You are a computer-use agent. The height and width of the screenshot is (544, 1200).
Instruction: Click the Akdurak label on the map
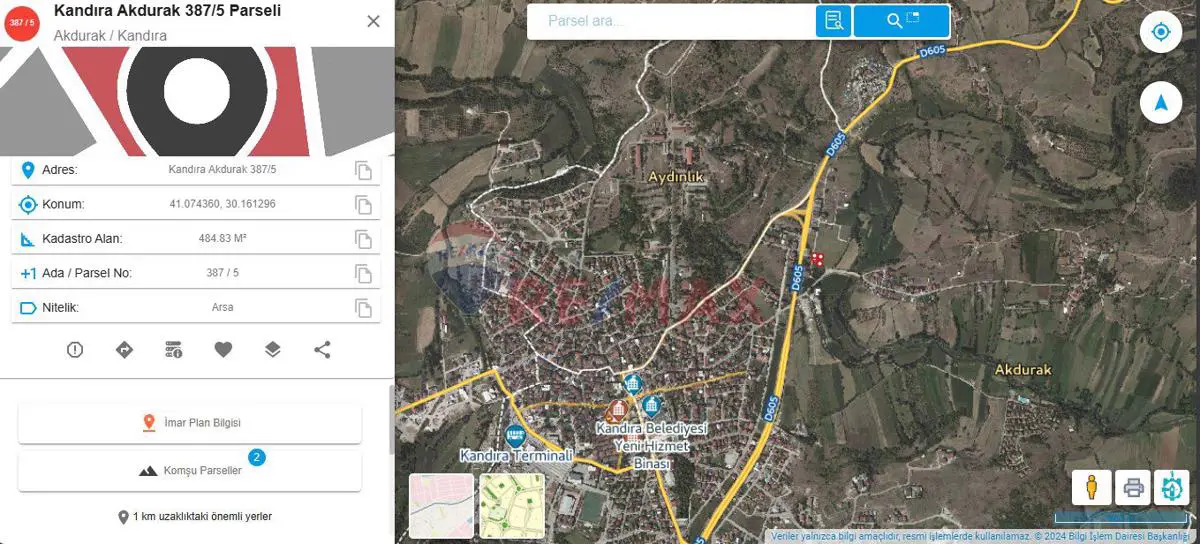click(1023, 369)
